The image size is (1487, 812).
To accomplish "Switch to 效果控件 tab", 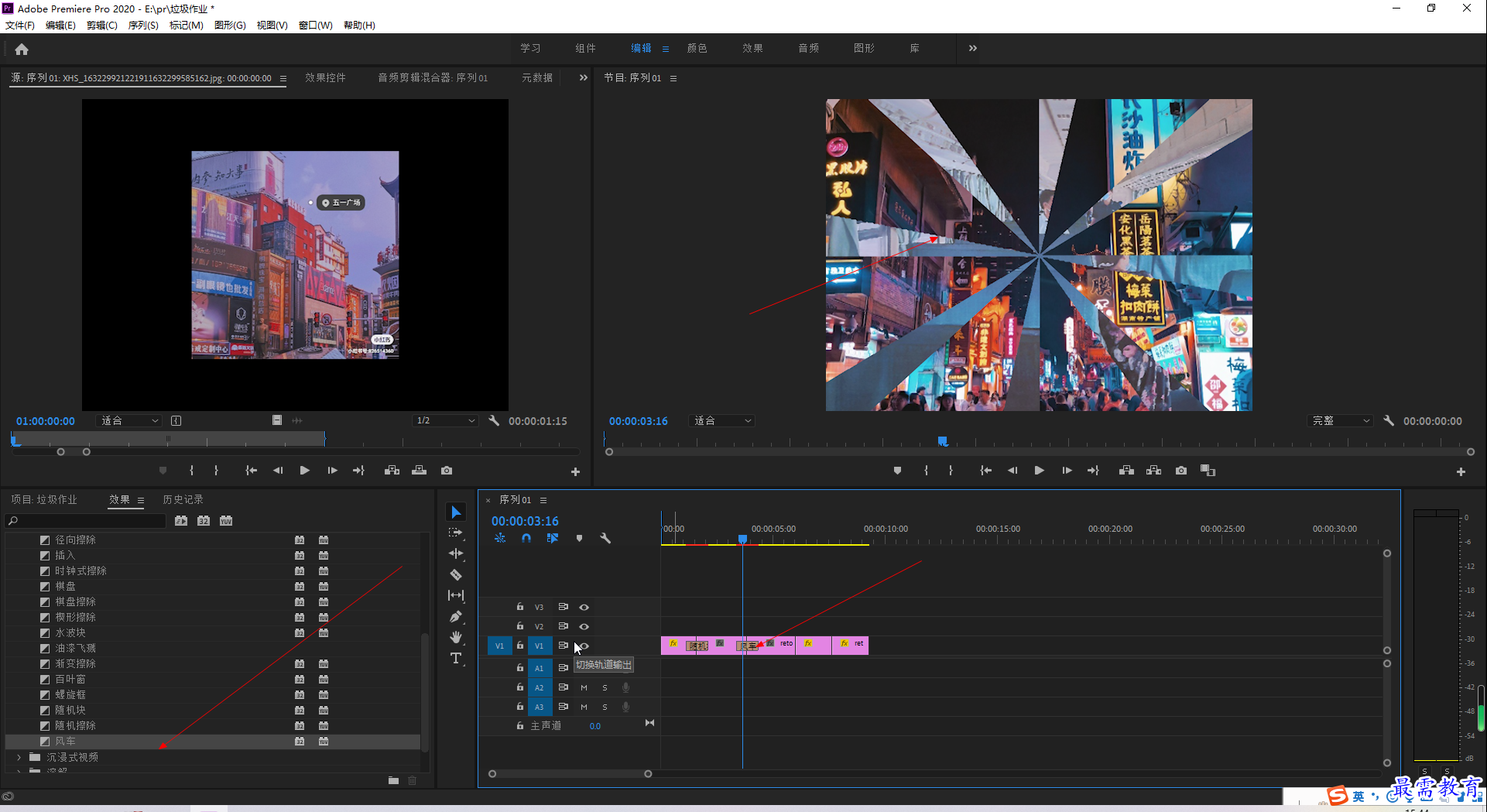I will [325, 77].
